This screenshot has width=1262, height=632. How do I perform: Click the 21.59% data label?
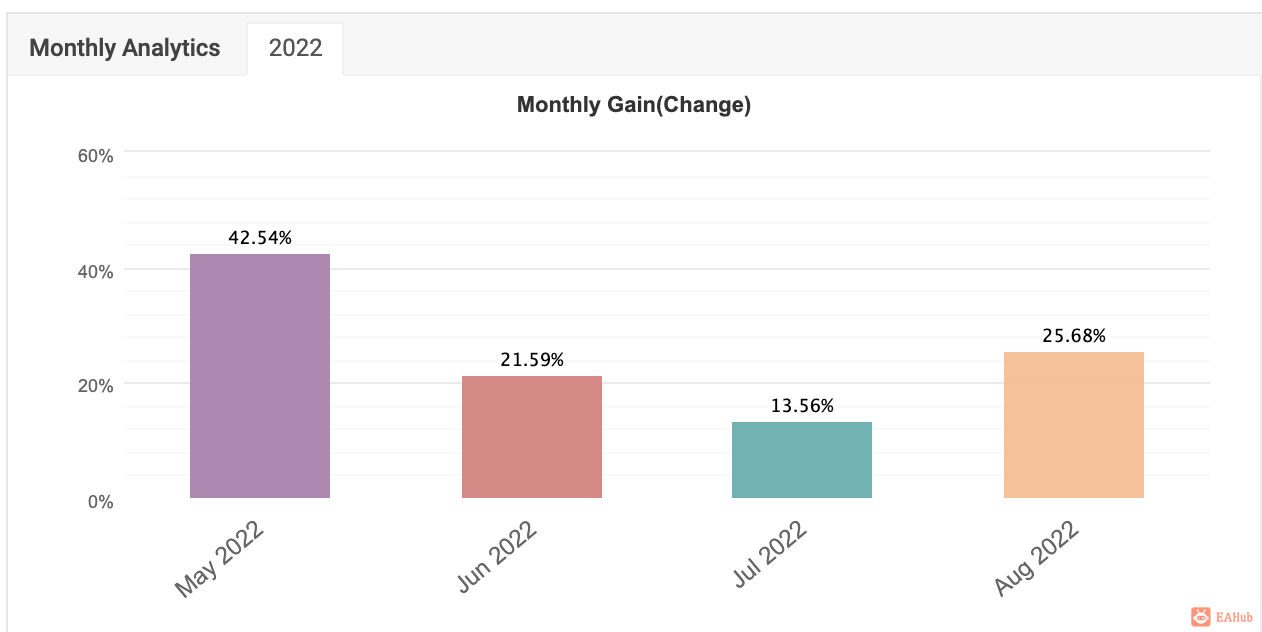pyautogui.click(x=532, y=360)
